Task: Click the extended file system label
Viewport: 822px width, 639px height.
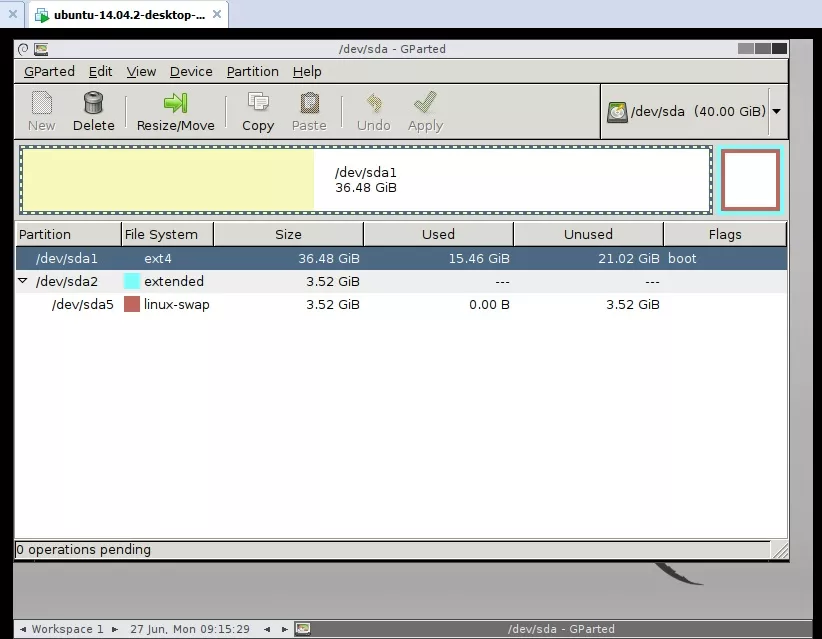Action: pos(174,281)
